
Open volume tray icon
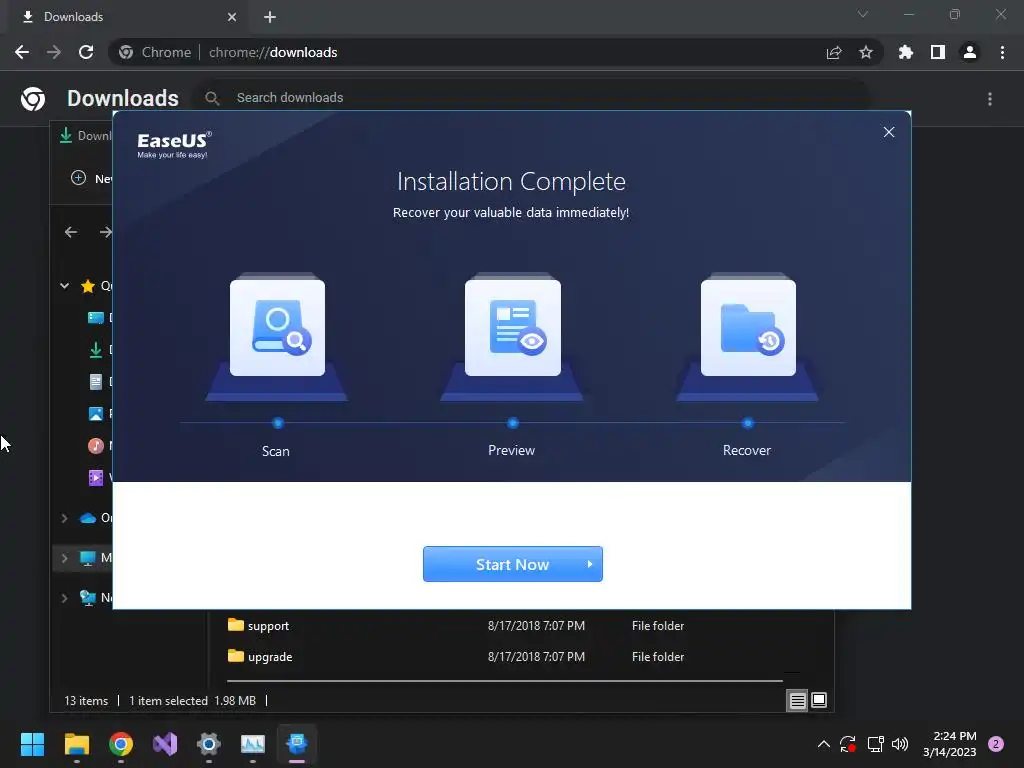click(900, 744)
